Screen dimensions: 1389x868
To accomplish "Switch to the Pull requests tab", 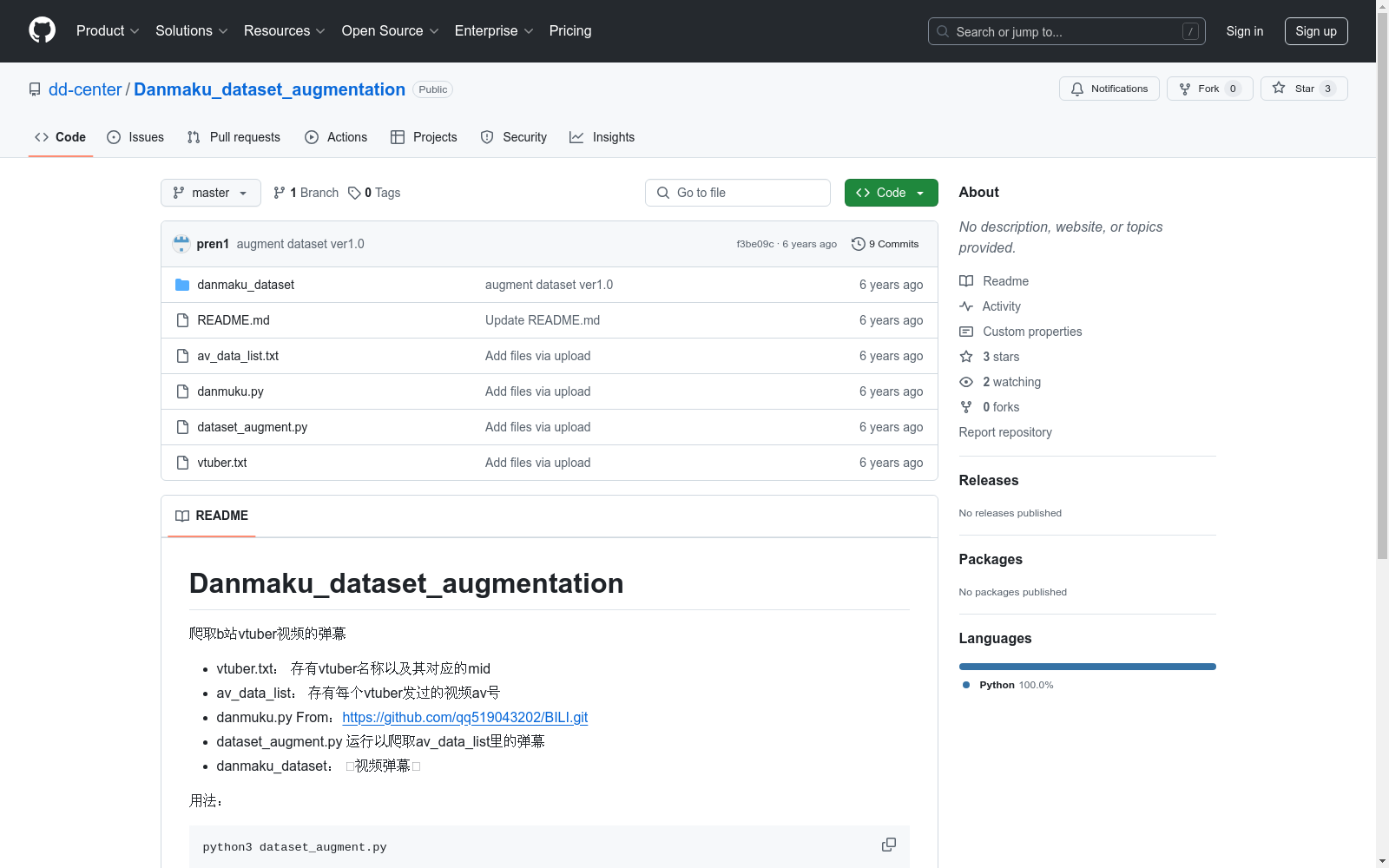I will pos(234,137).
